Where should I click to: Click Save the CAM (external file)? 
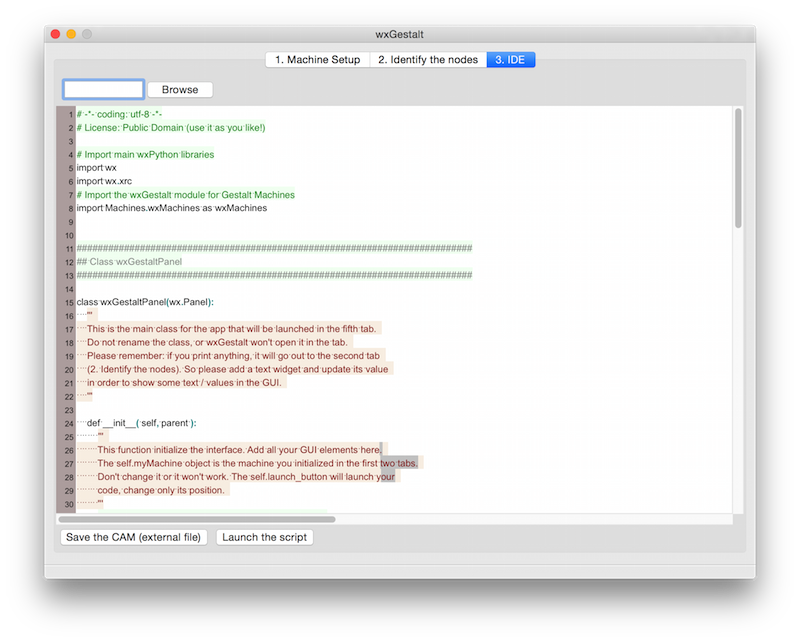(x=134, y=537)
